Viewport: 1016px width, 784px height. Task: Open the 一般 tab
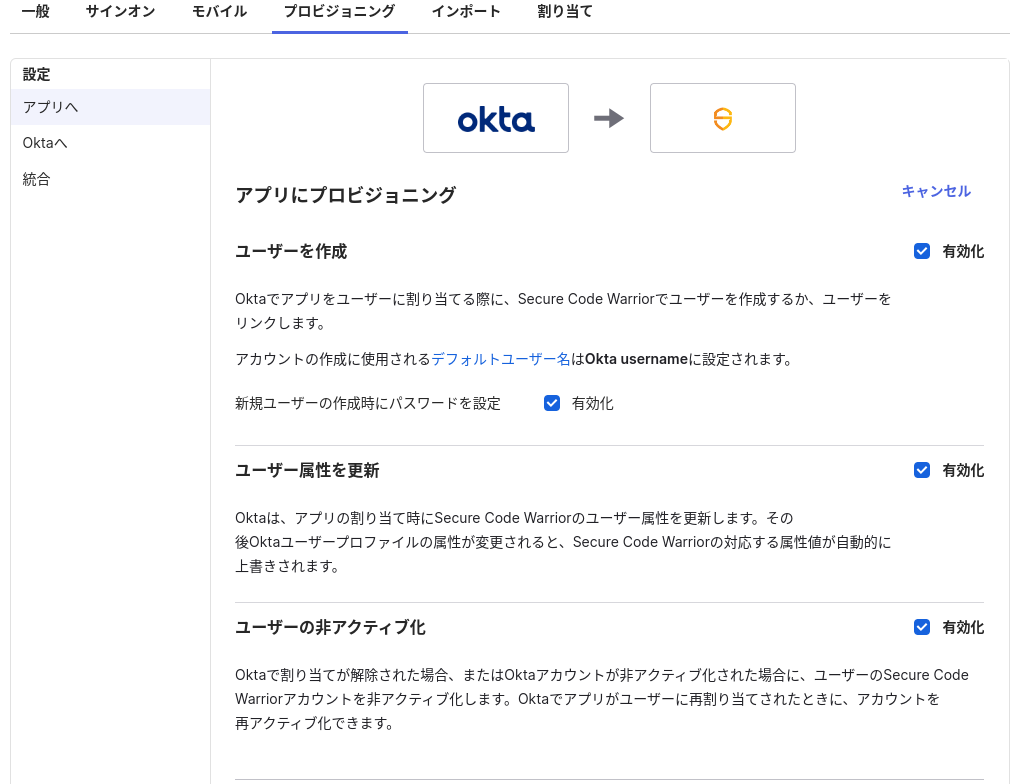[36, 12]
